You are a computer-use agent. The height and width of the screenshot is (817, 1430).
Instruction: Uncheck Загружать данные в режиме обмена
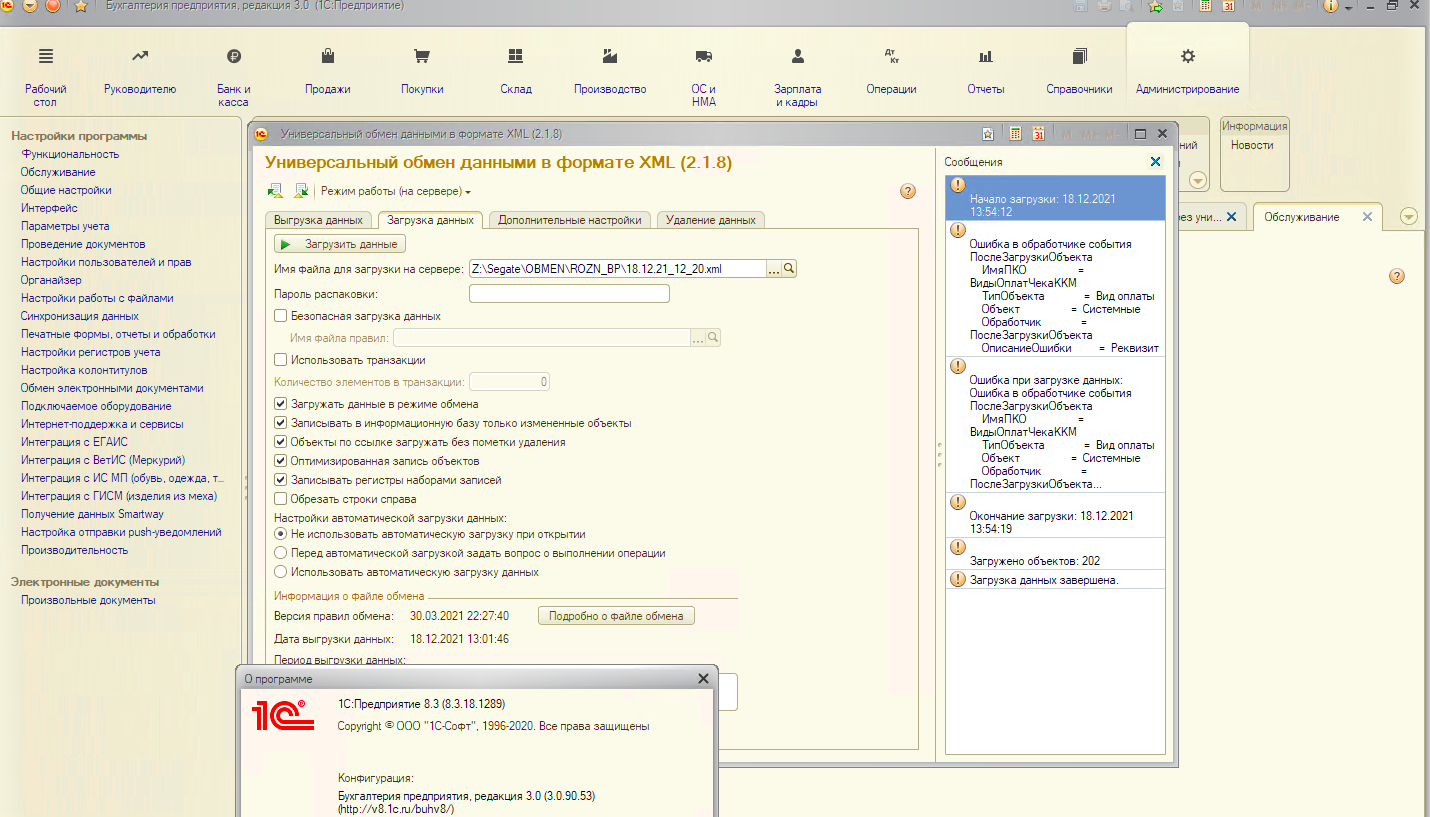coord(281,404)
